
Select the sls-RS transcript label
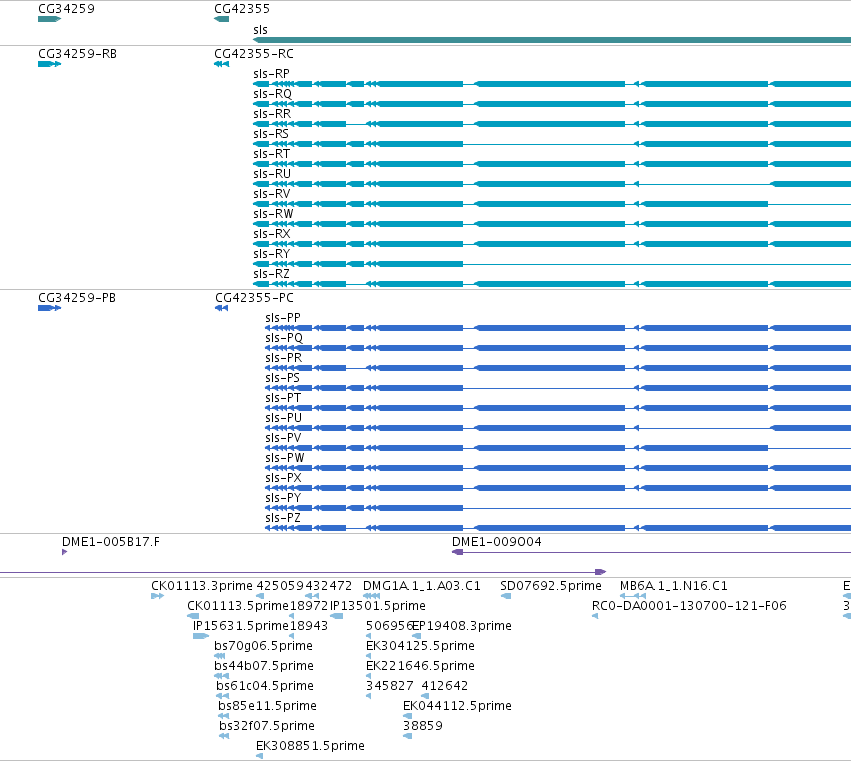pos(271,134)
